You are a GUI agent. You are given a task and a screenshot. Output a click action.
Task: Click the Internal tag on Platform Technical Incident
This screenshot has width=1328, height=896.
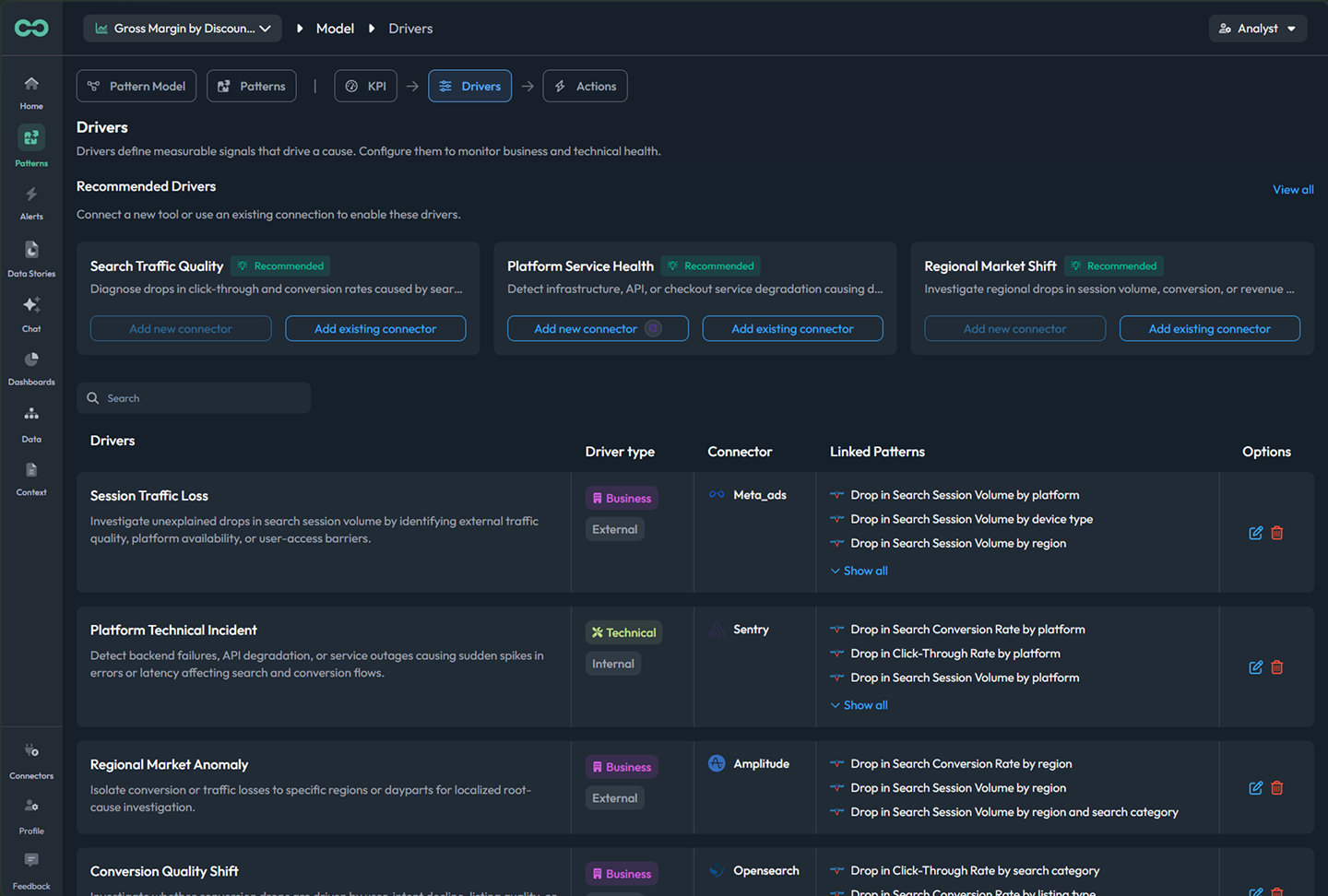[613, 664]
